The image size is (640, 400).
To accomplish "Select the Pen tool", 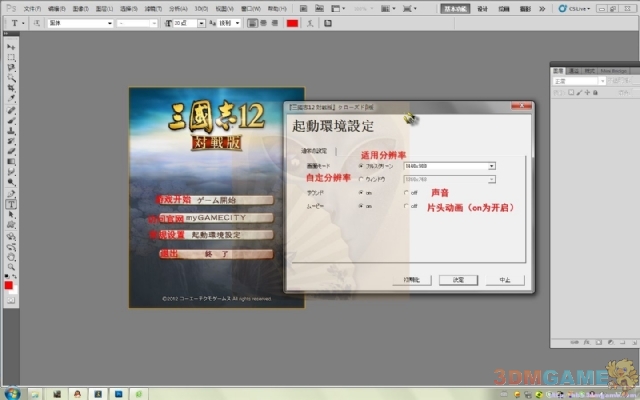I will (x=11, y=193).
